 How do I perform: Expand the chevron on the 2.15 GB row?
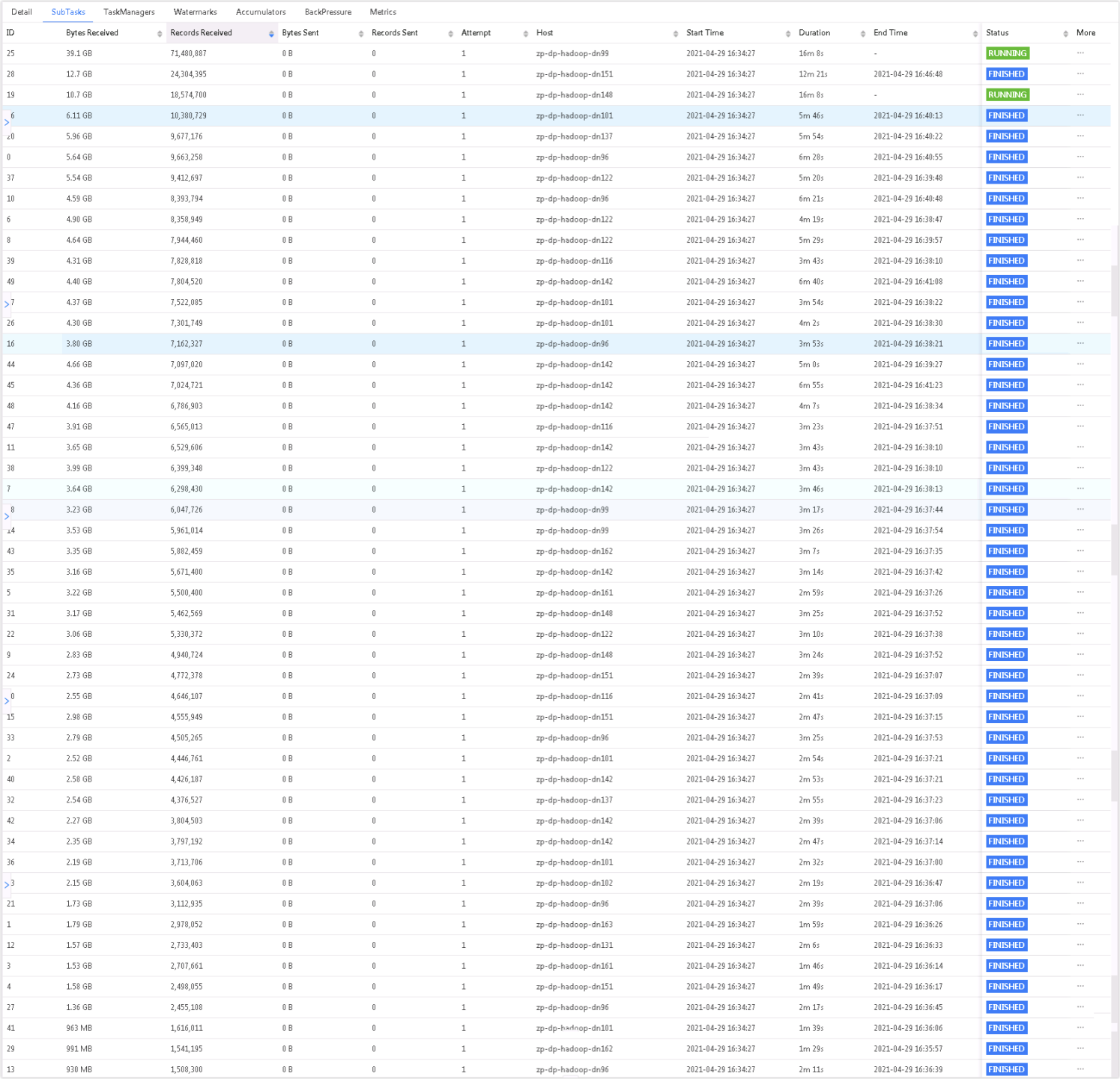(7, 885)
